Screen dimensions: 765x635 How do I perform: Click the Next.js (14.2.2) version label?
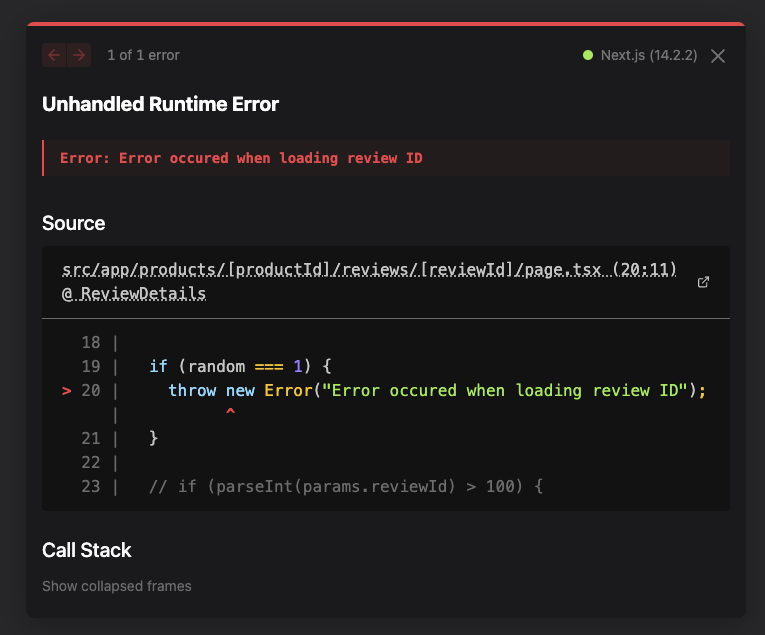(649, 55)
